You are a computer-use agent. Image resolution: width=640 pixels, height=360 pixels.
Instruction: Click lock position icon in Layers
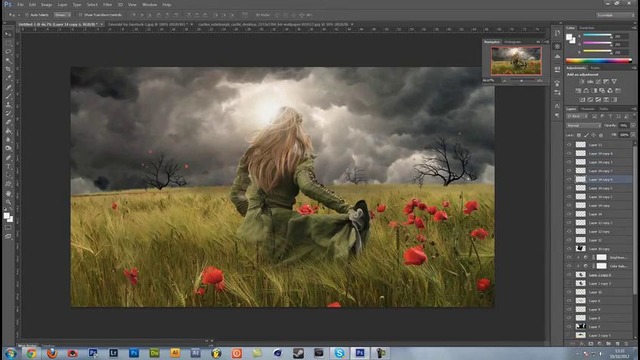[x=593, y=135]
